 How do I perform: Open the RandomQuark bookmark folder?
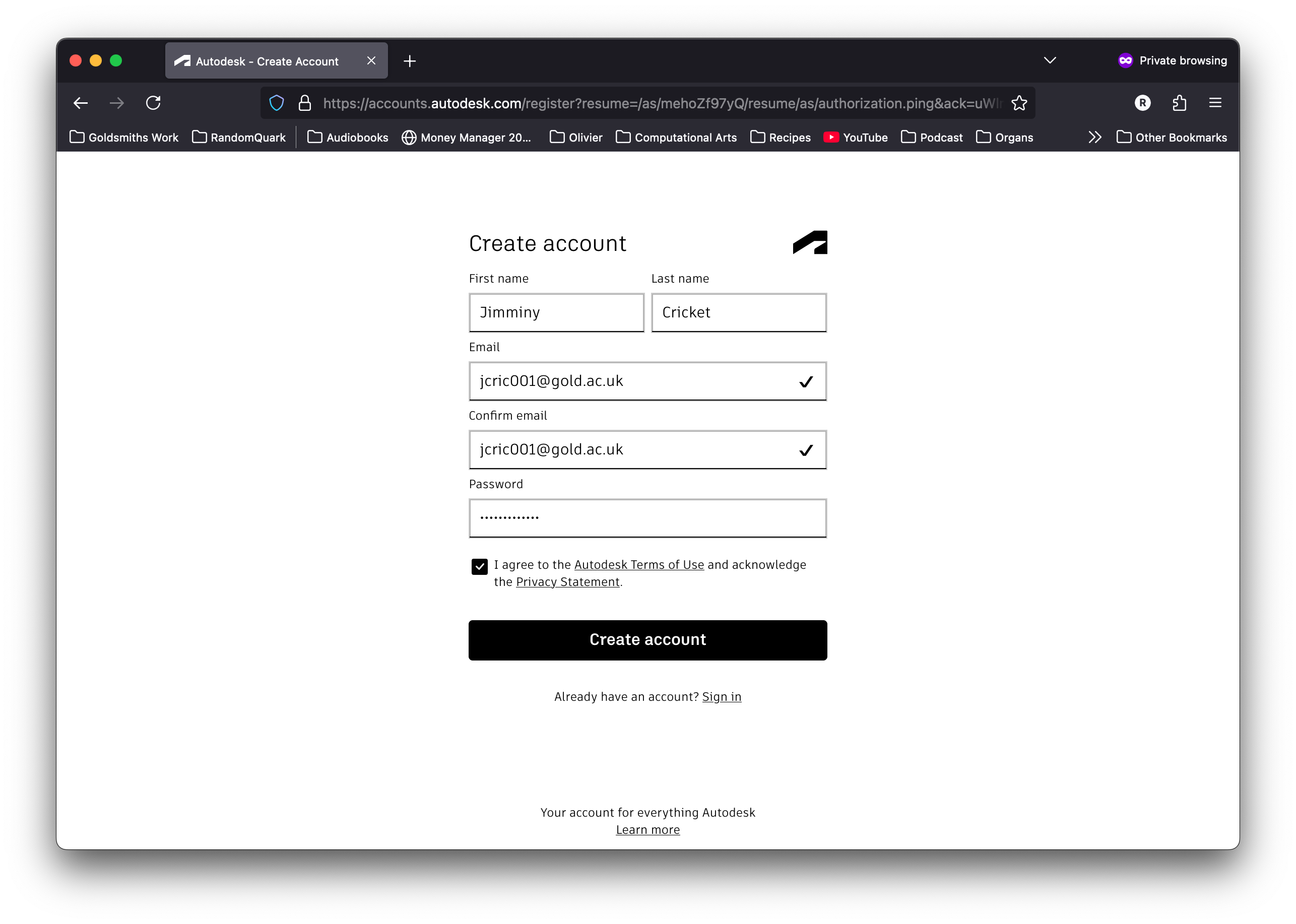[x=239, y=137]
